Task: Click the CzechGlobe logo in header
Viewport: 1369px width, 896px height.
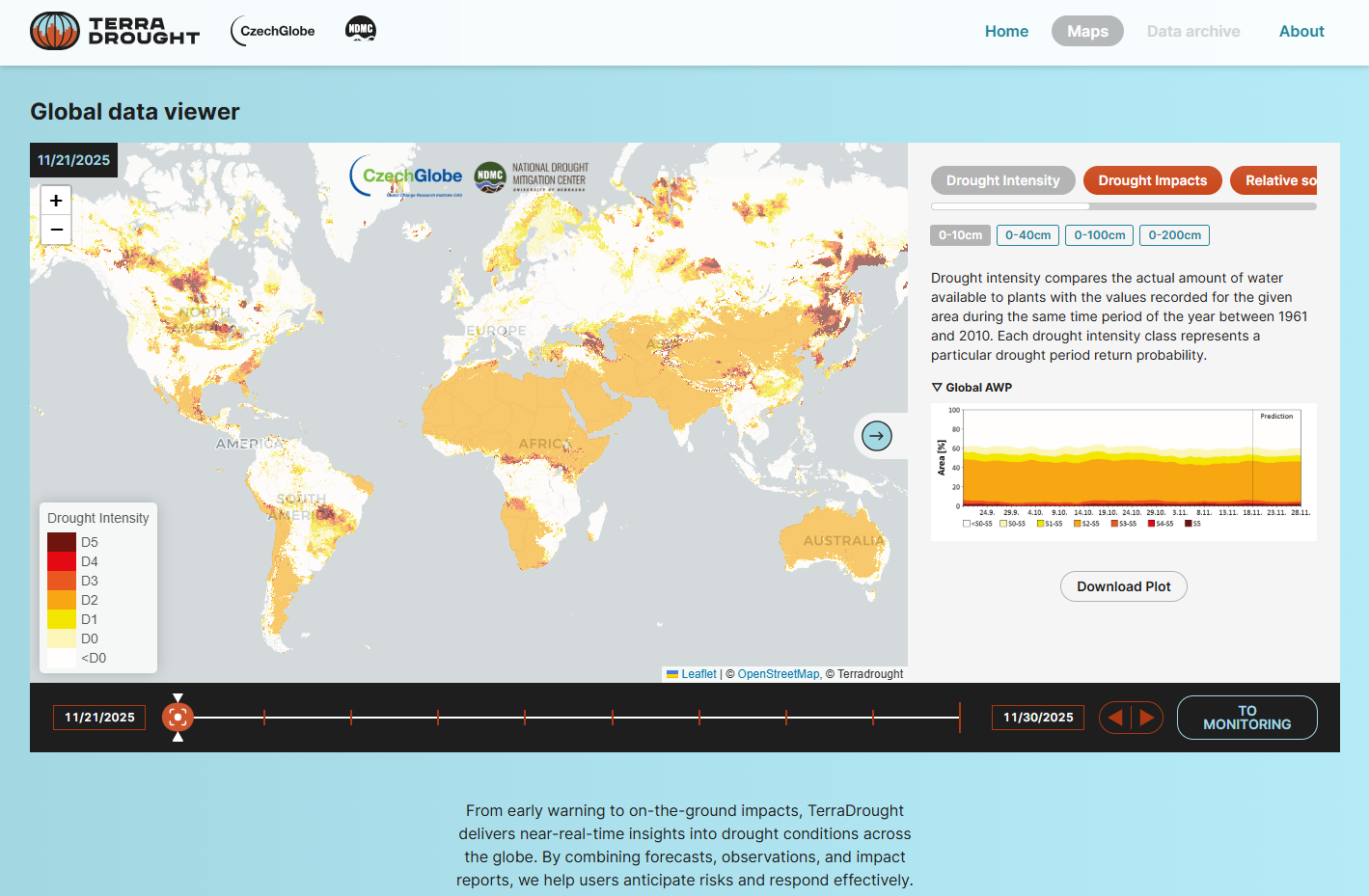Action: pos(273,31)
